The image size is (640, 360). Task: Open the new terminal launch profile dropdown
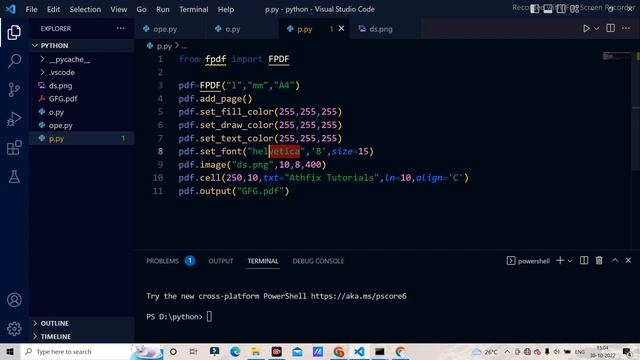pyautogui.click(x=570, y=260)
